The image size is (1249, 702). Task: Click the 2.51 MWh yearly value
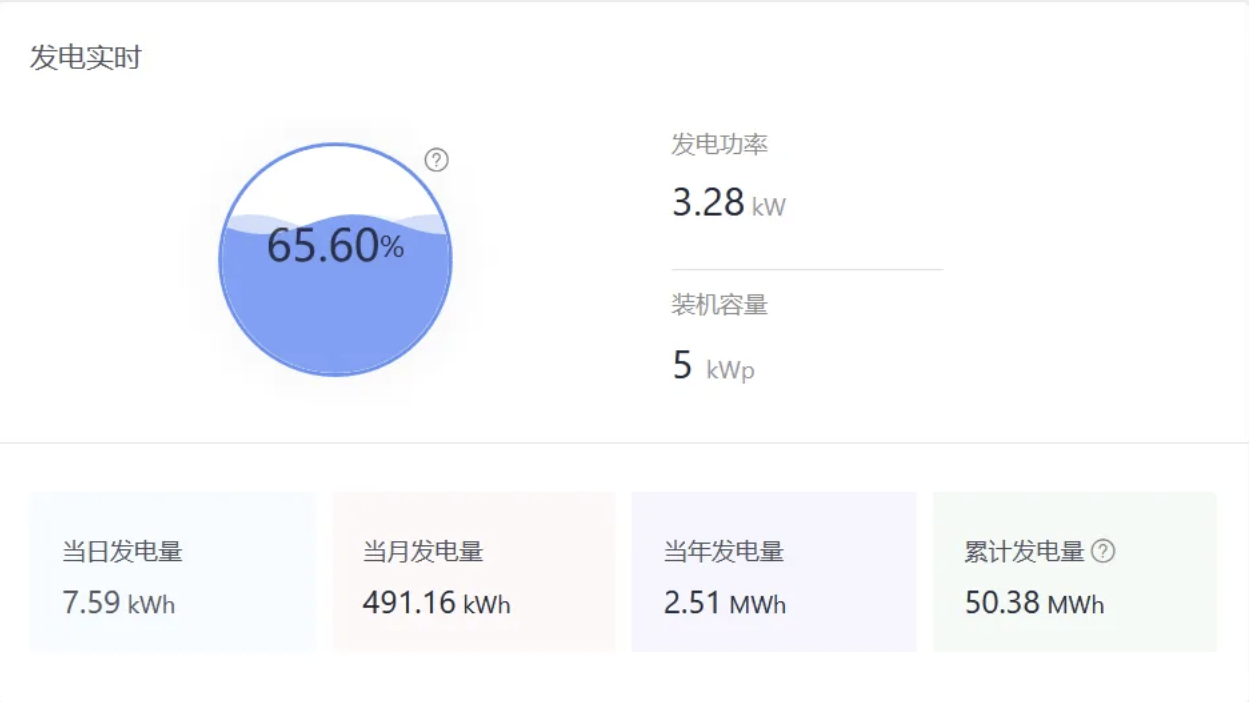(x=724, y=604)
